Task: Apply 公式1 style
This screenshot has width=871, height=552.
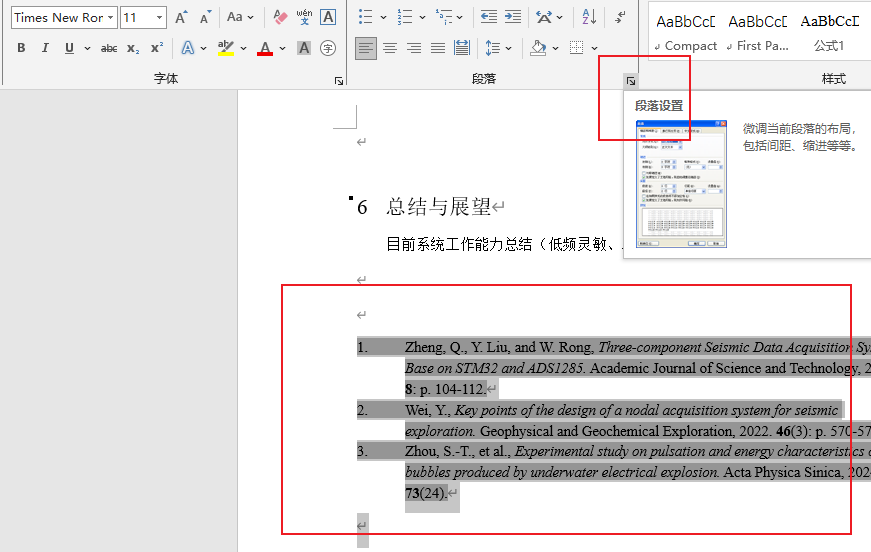Action: [x=830, y=32]
